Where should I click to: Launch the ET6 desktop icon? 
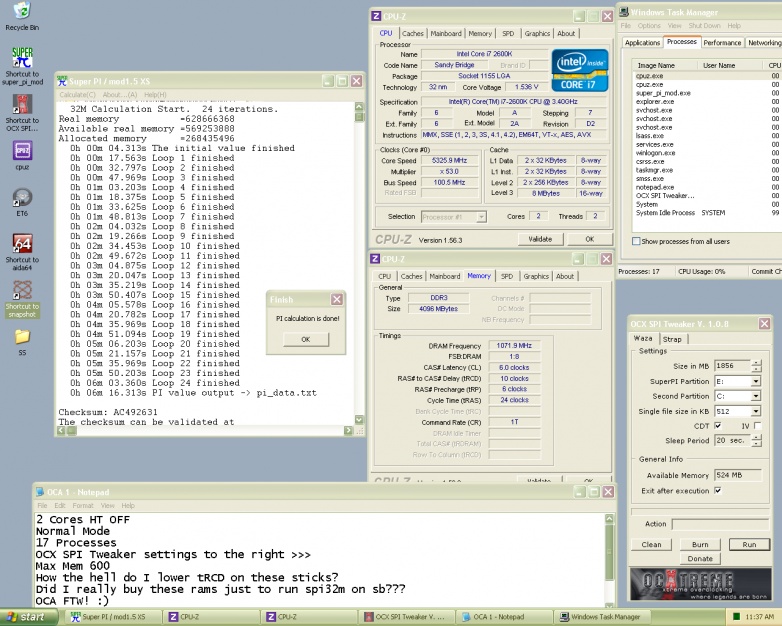22,198
